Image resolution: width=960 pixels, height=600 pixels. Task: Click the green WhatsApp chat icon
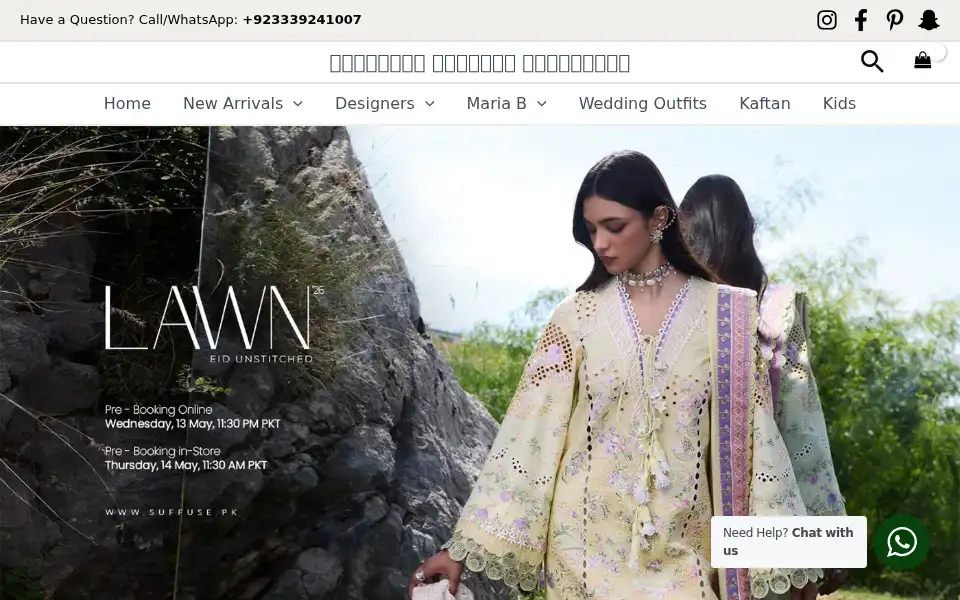[x=902, y=542]
